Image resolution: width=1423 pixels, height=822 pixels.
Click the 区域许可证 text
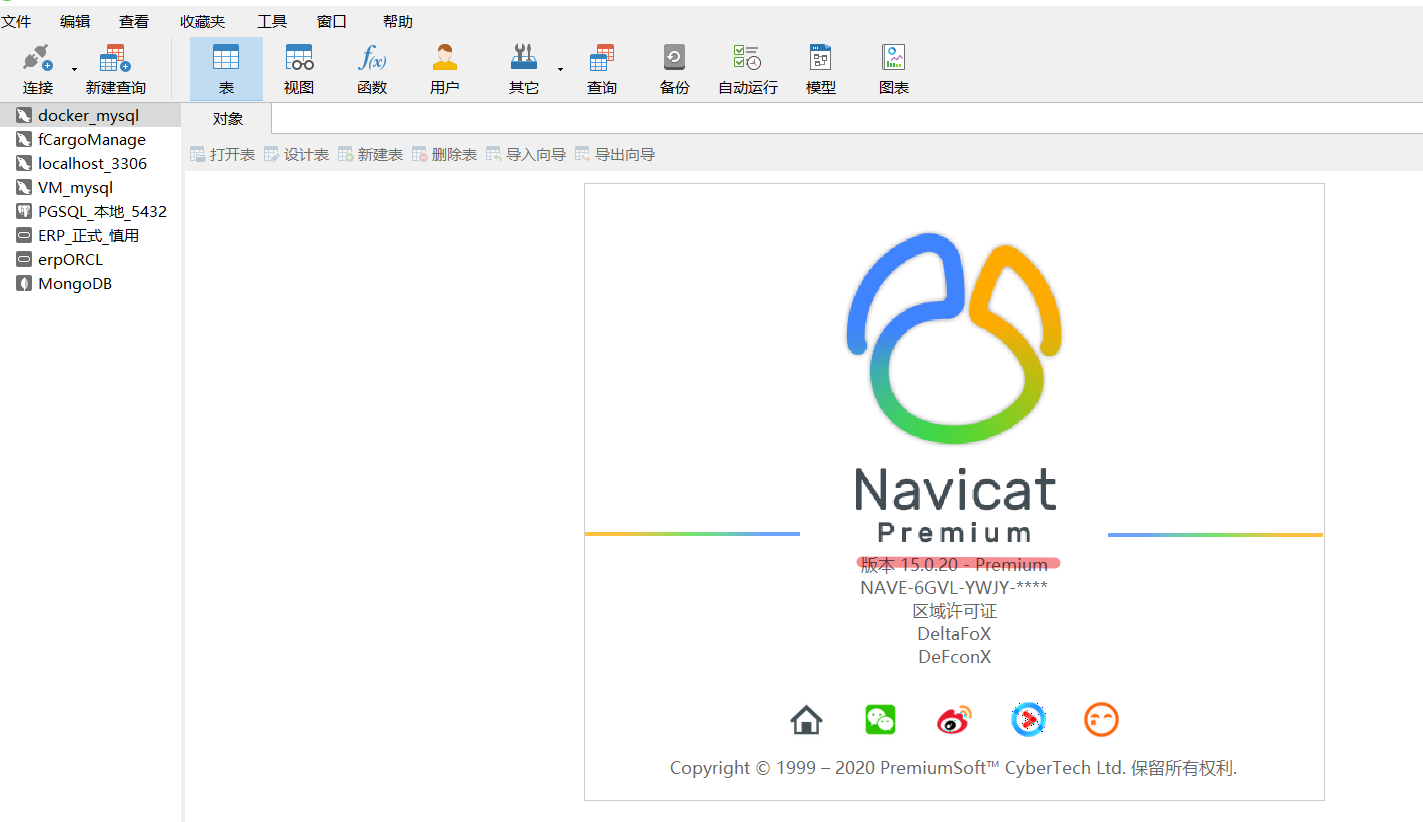(x=955, y=611)
